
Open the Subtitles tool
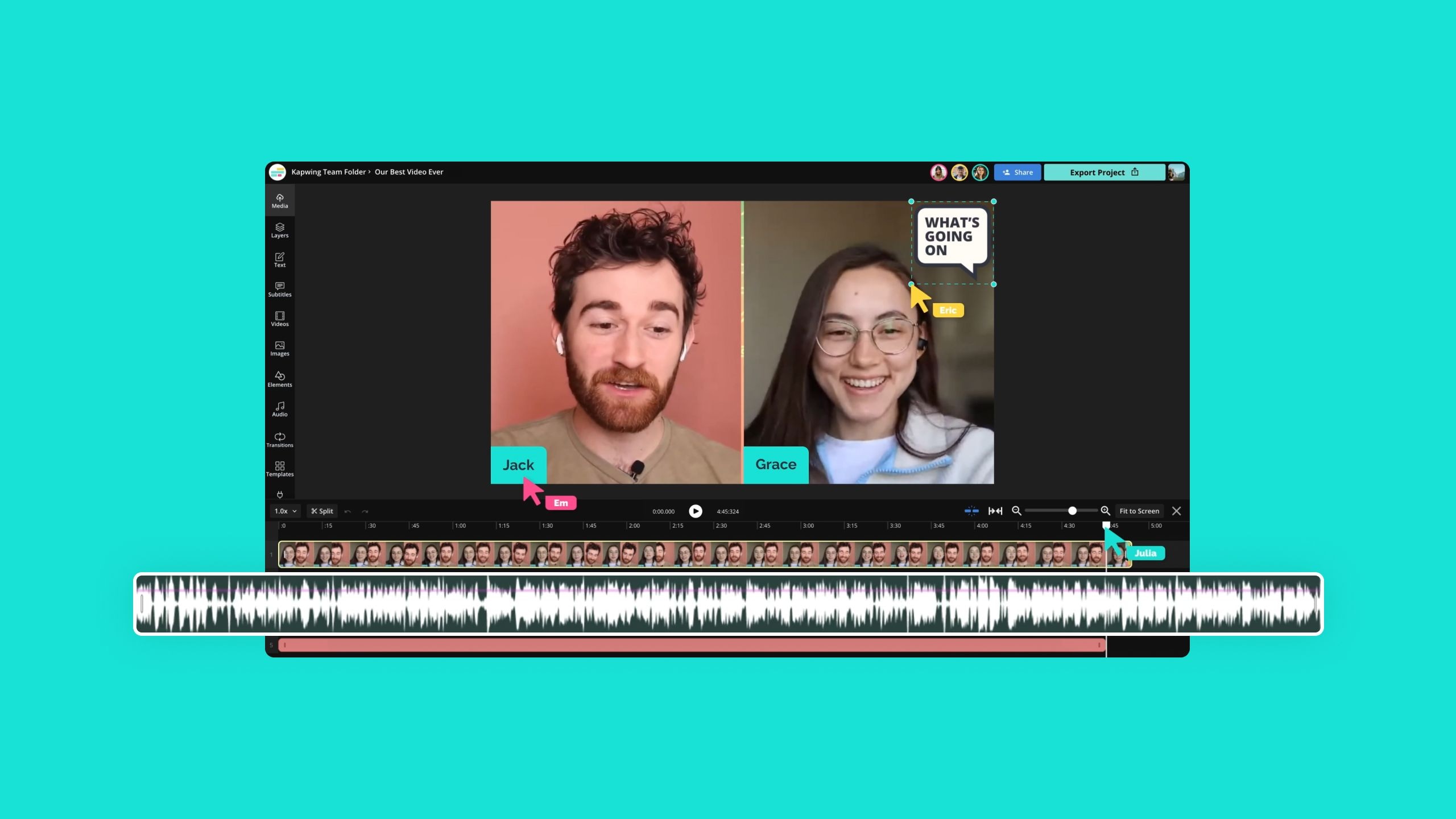click(x=280, y=289)
